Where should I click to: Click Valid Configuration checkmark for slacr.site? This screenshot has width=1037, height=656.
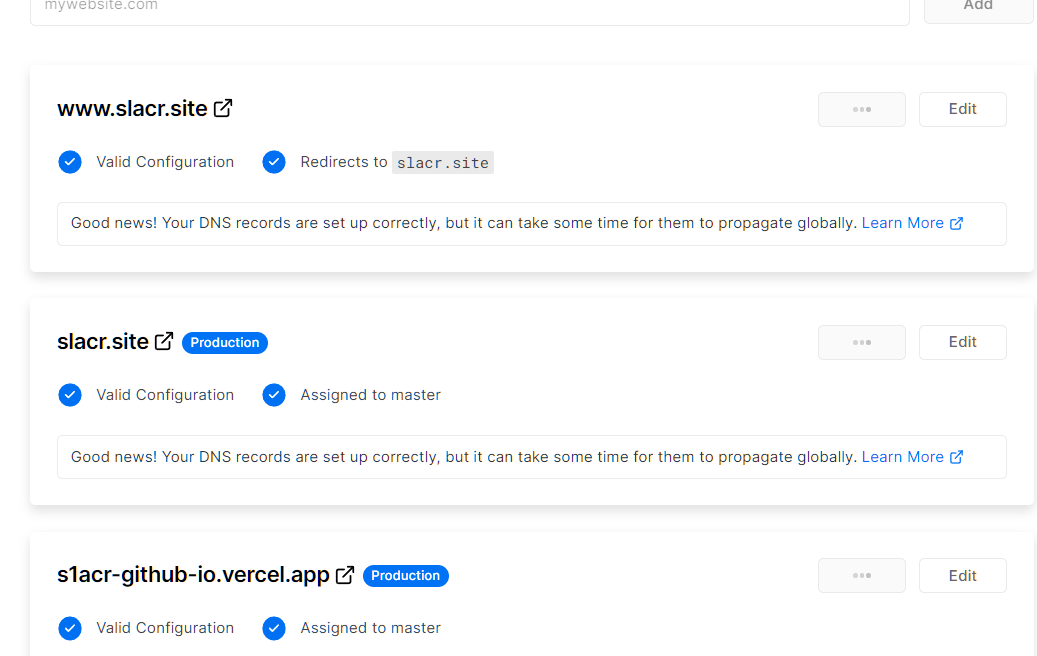click(70, 395)
